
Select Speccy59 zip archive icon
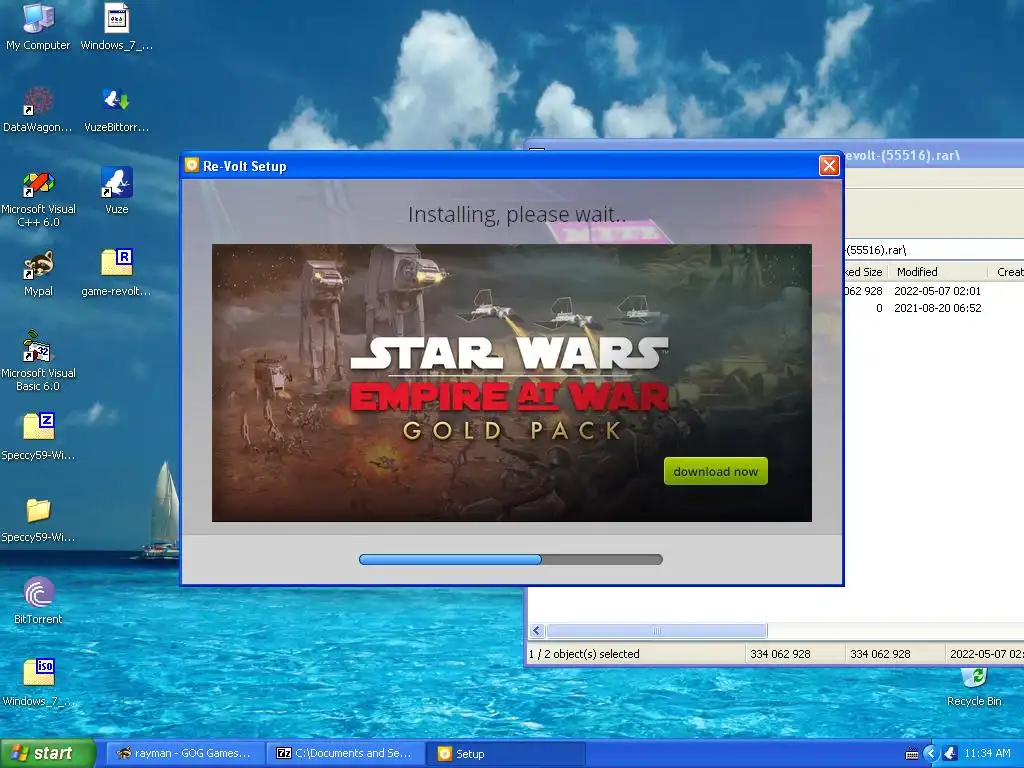point(38,436)
